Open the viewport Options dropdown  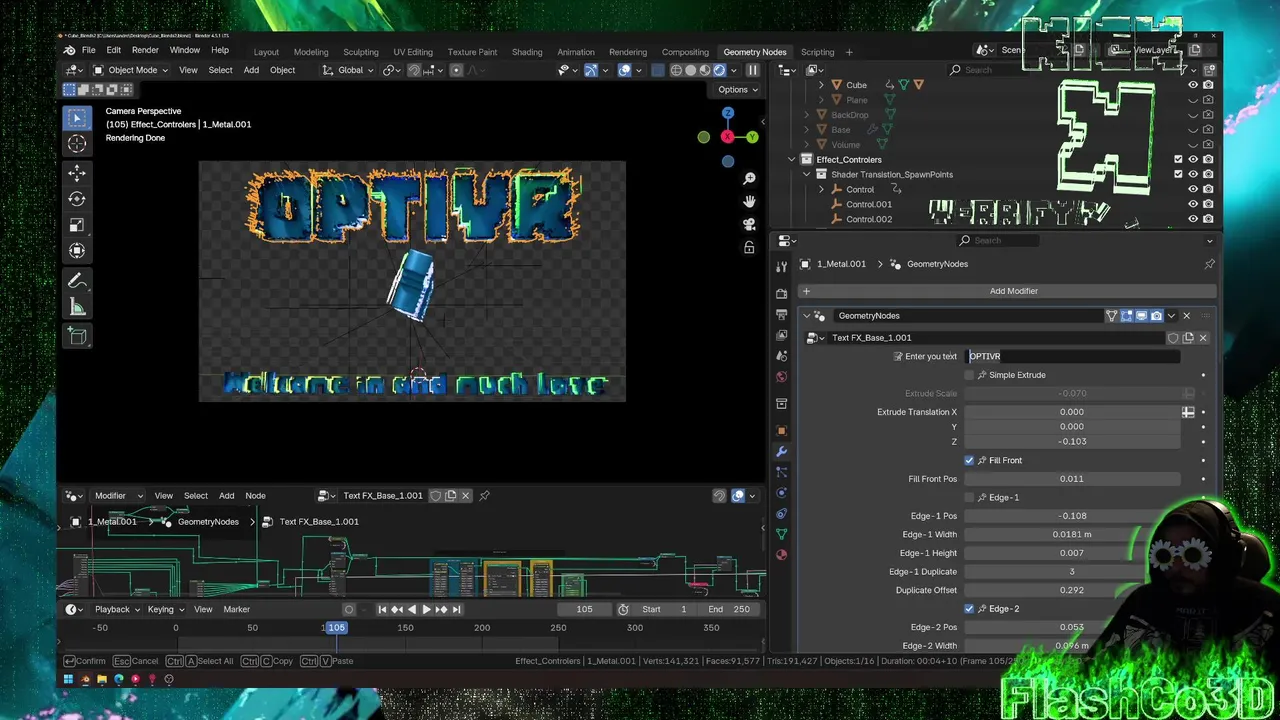(738, 90)
